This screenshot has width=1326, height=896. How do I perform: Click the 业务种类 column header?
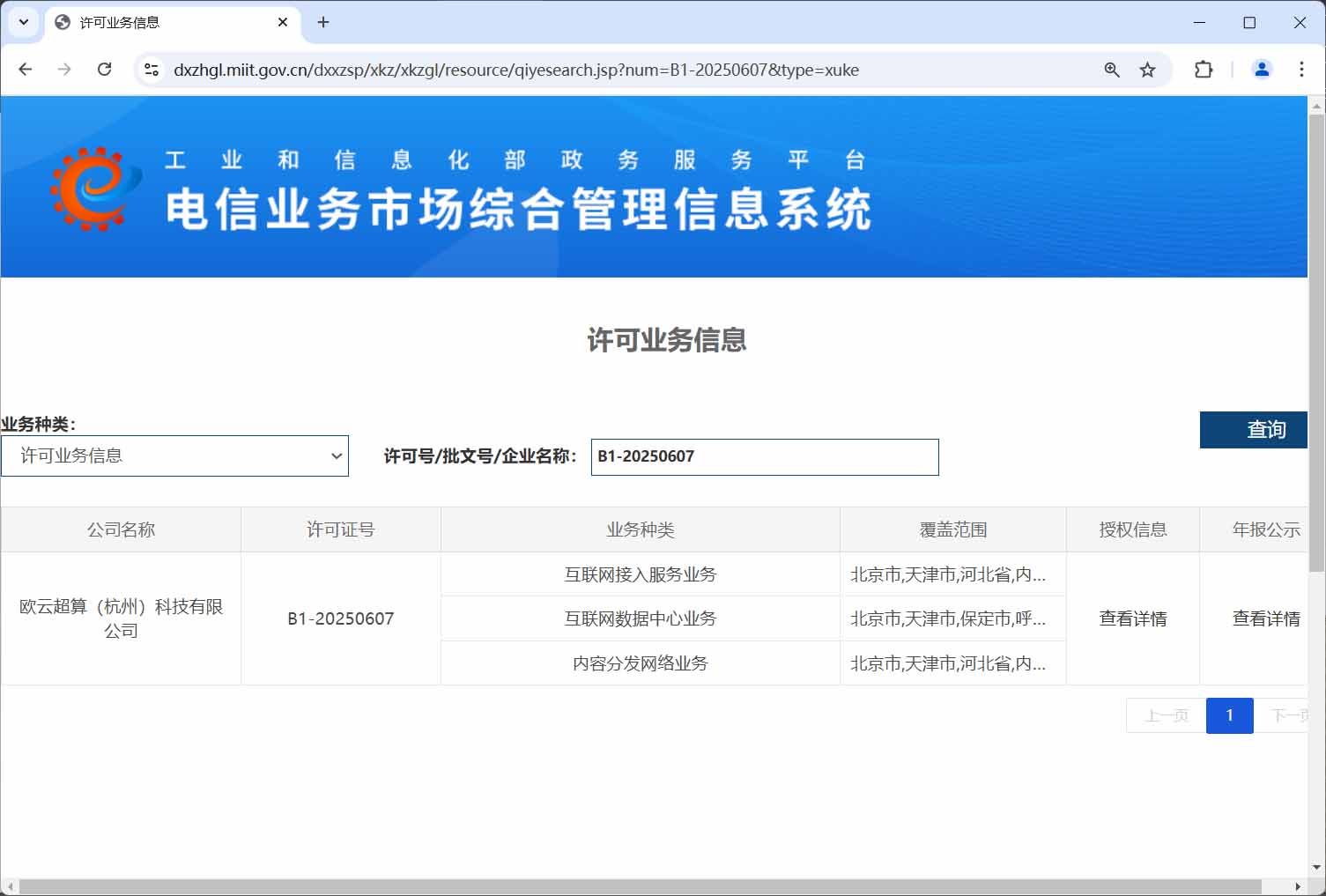(x=641, y=529)
